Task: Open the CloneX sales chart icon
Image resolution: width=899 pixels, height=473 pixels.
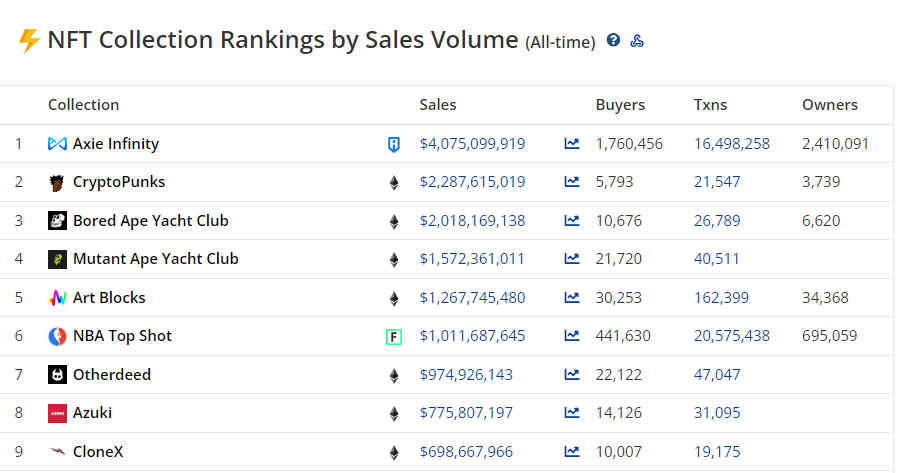Action: [572, 451]
